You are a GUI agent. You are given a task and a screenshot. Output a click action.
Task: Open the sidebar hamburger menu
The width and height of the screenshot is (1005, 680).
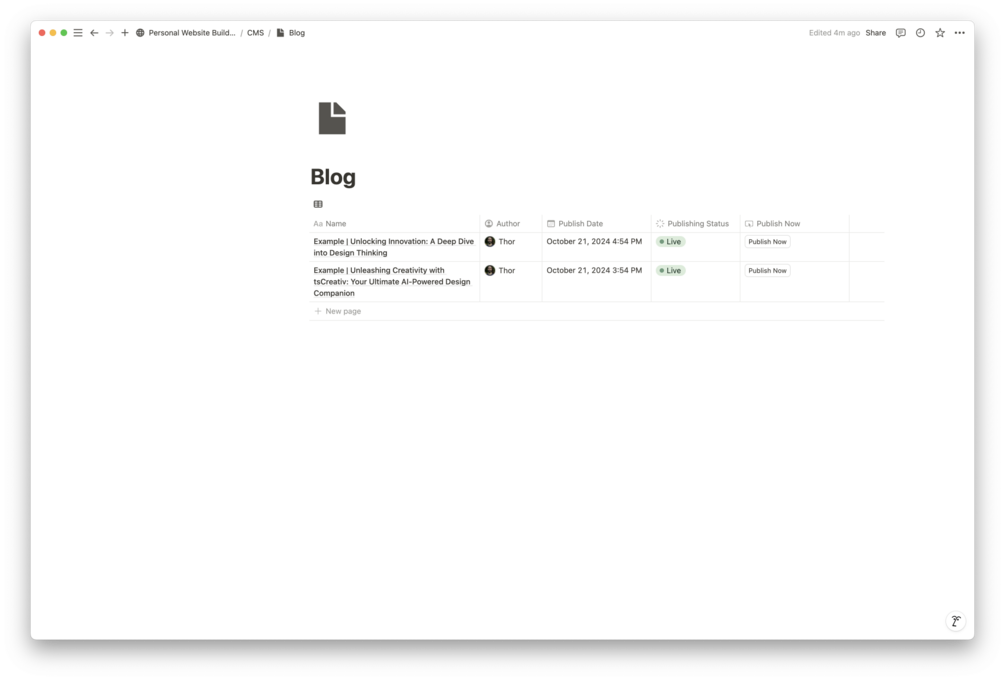(78, 33)
